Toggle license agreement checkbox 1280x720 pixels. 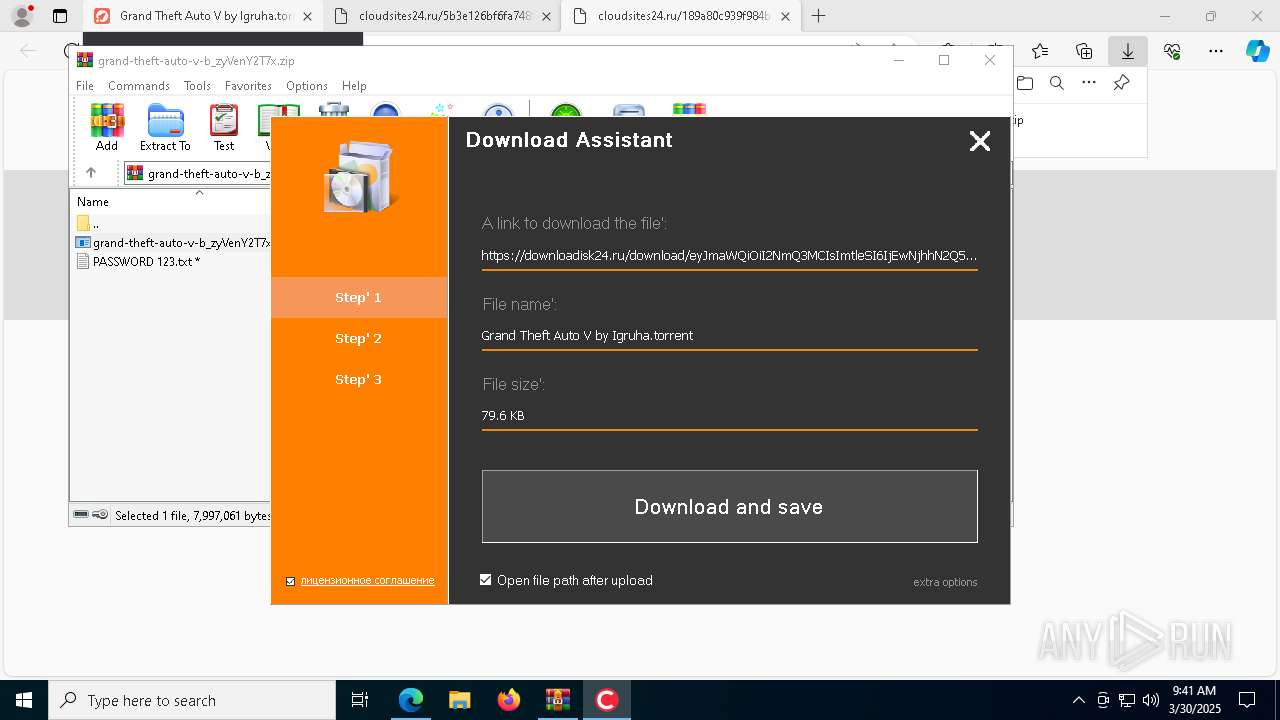[291, 581]
